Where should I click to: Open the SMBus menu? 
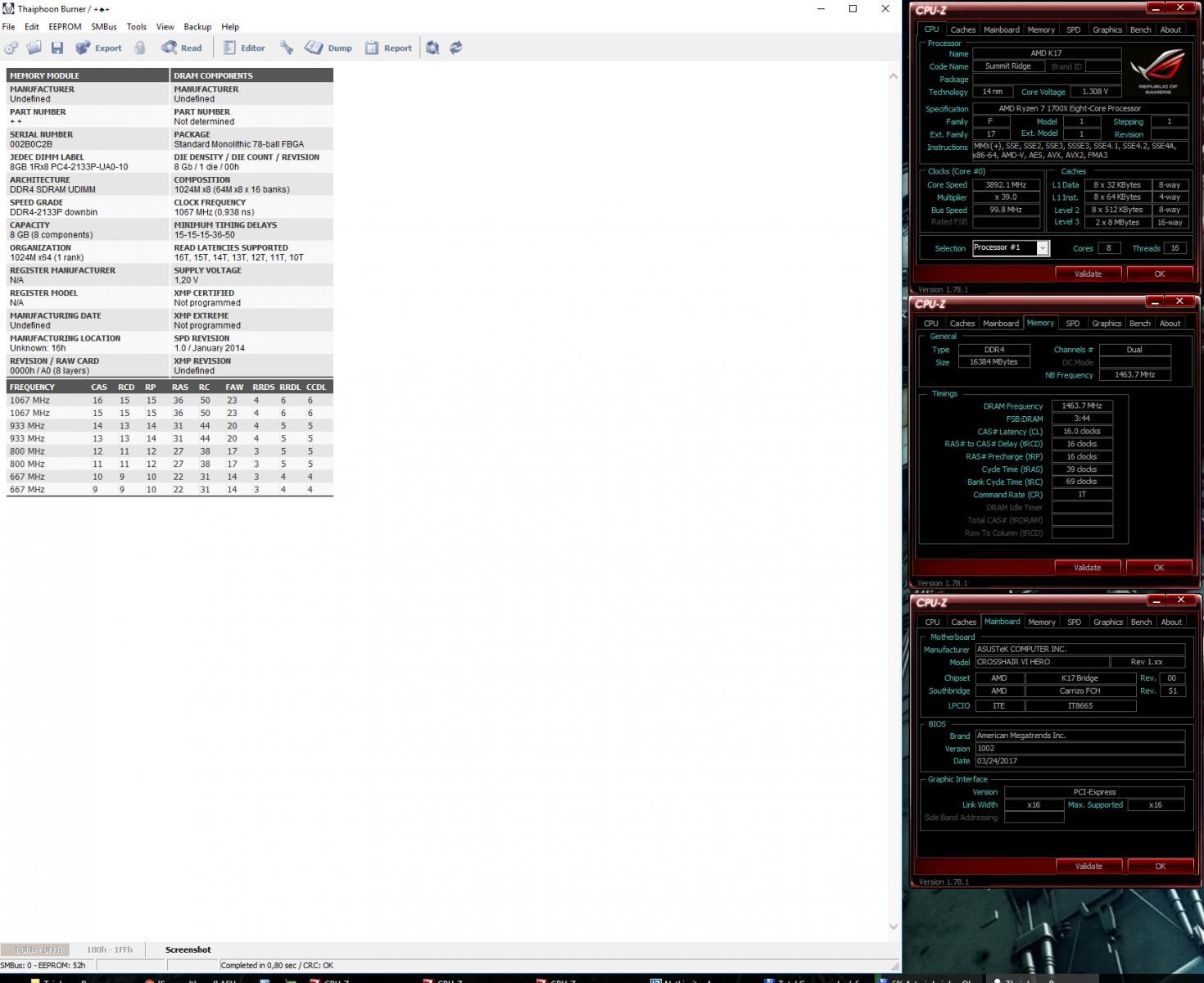[x=104, y=27]
